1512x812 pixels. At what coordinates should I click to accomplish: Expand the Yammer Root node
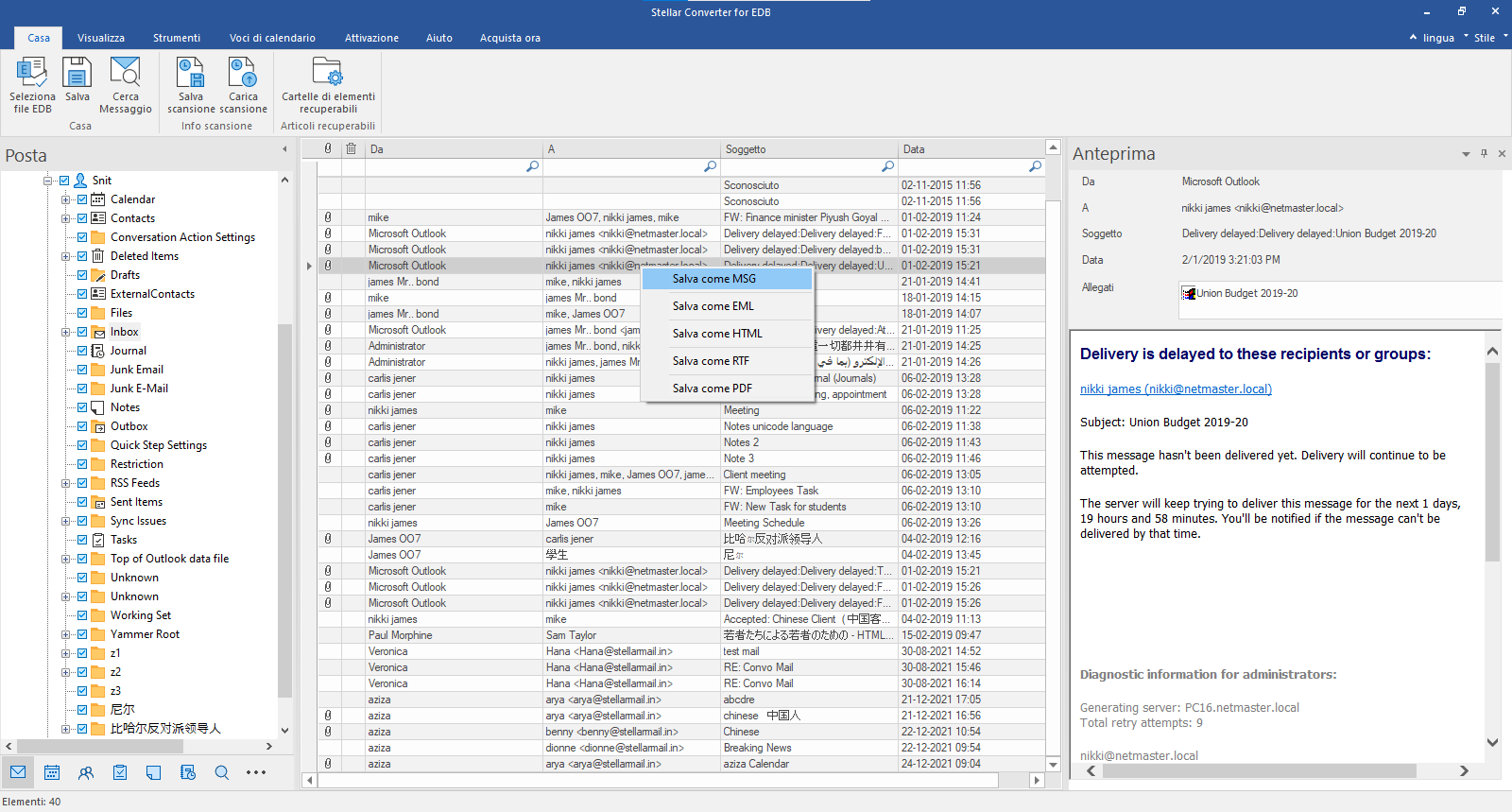(x=66, y=634)
